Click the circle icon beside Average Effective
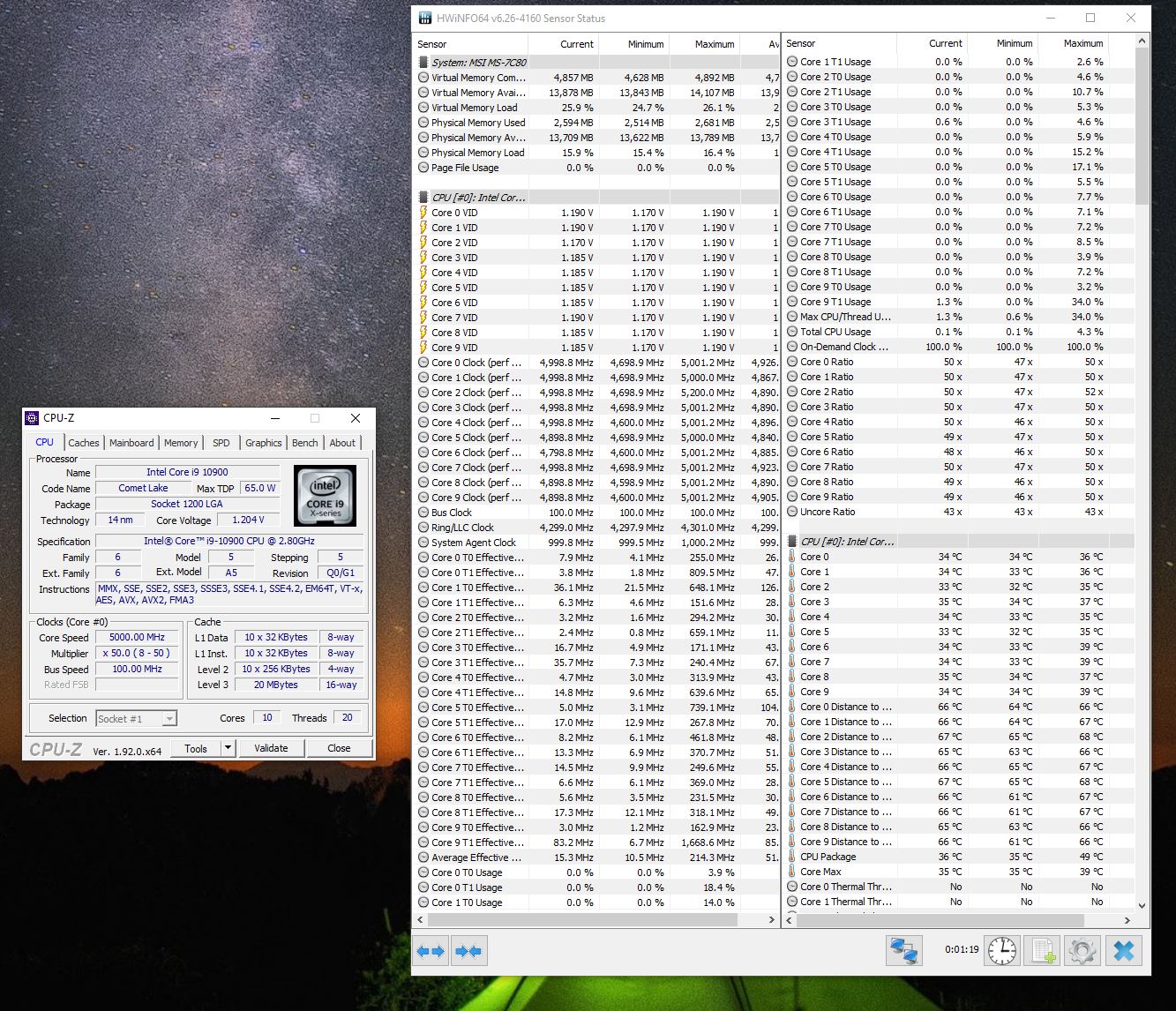The height and width of the screenshot is (1011, 1176). point(423,857)
